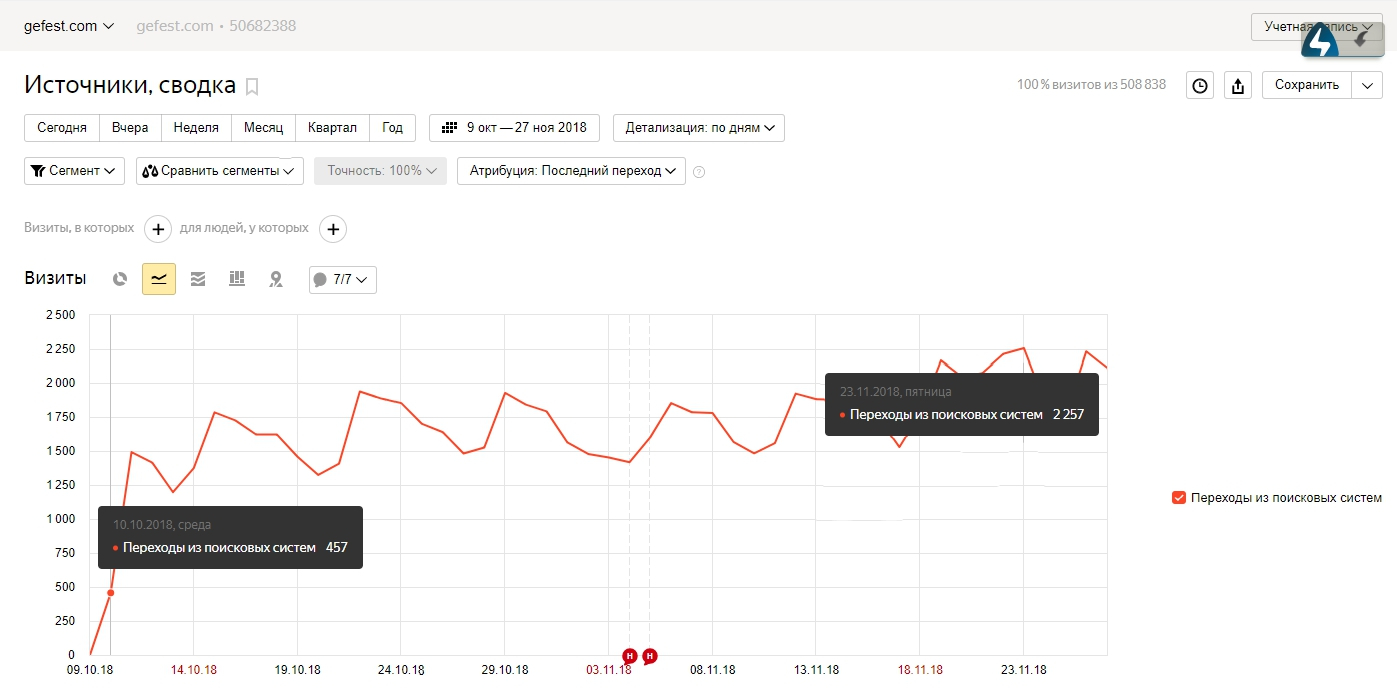Click the first red chart annotation marker

point(629,656)
